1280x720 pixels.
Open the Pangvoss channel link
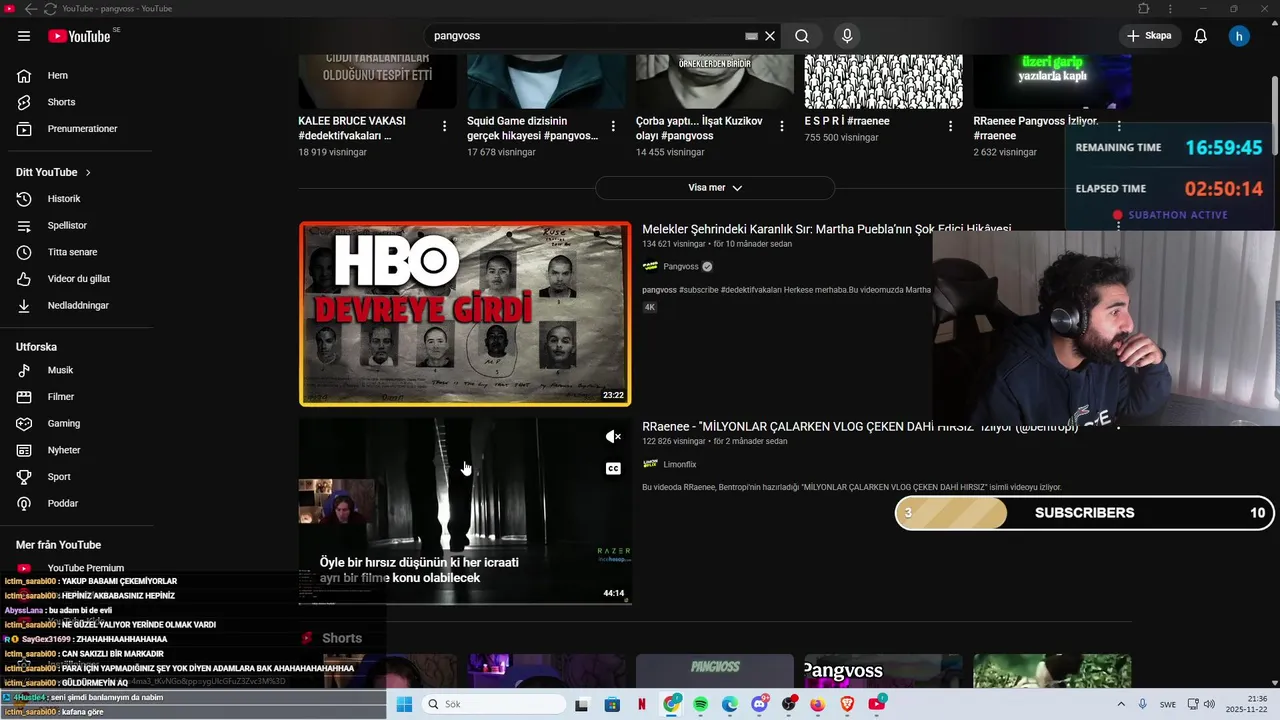(x=681, y=267)
